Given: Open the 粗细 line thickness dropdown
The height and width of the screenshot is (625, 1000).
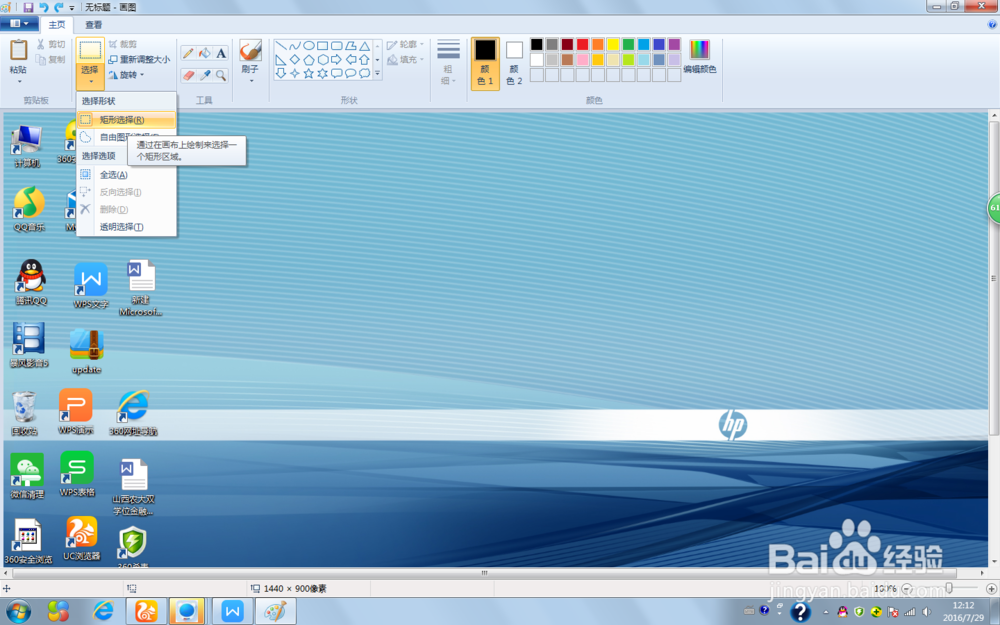Looking at the screenshot, I should pos(448,62).
